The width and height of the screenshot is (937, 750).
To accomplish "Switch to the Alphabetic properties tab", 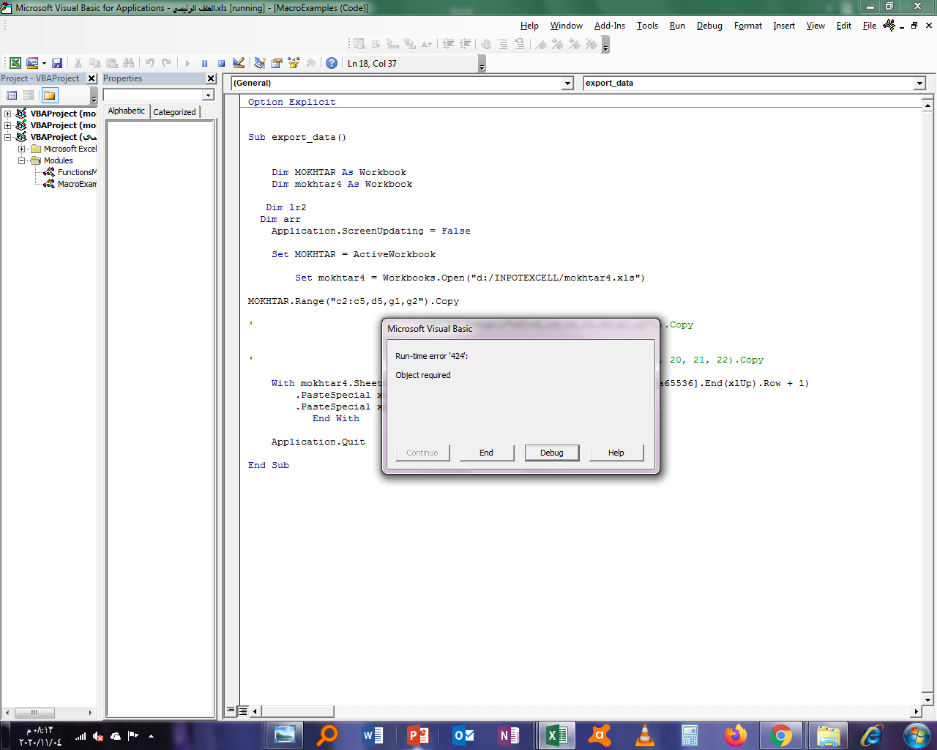I will pos(126,111).
